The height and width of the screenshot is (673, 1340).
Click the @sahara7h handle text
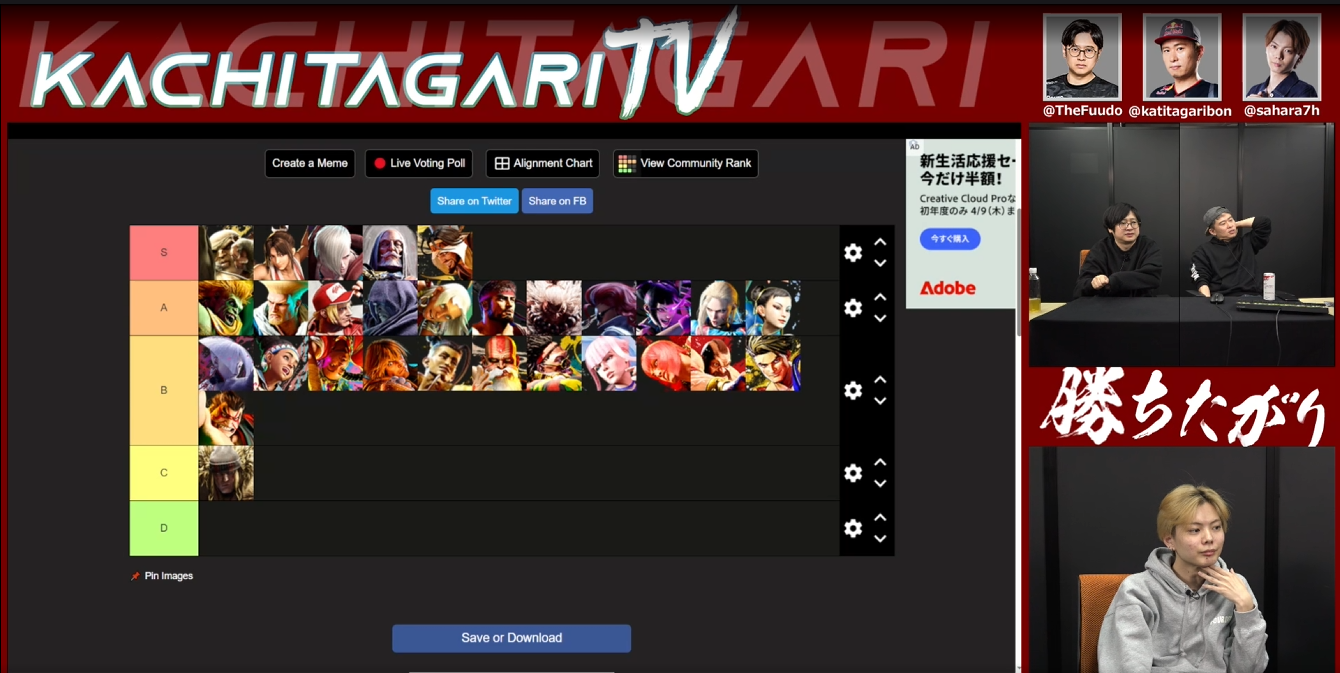pos(1282,111)
